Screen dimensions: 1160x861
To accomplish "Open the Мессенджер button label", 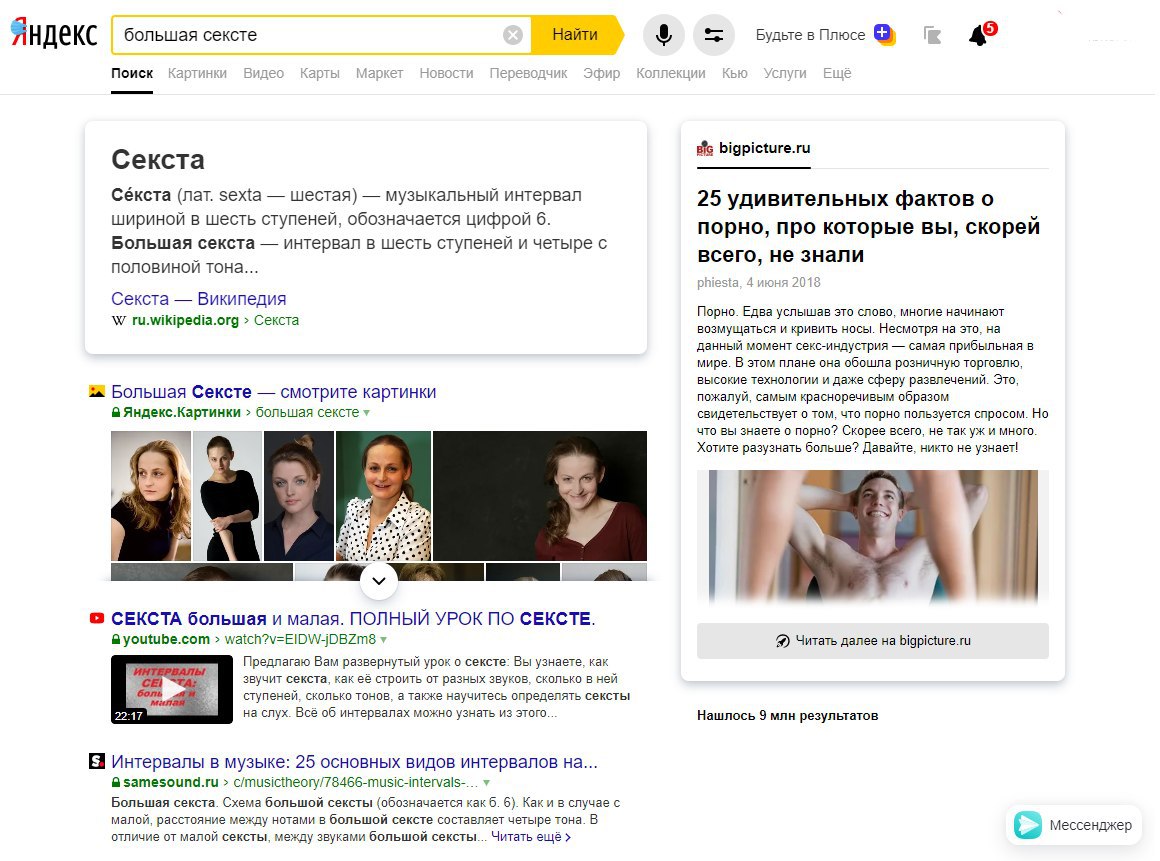I will click(x=1090, y=825).
